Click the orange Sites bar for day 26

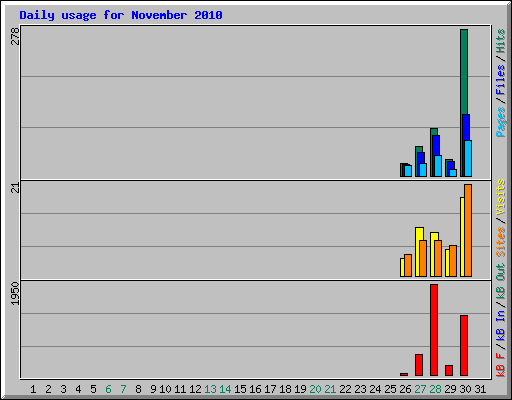tap(408, 266)
